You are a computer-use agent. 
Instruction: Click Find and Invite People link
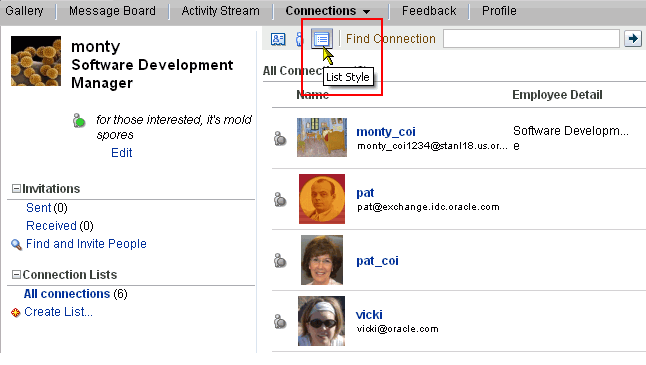click(x=86, y=244)
